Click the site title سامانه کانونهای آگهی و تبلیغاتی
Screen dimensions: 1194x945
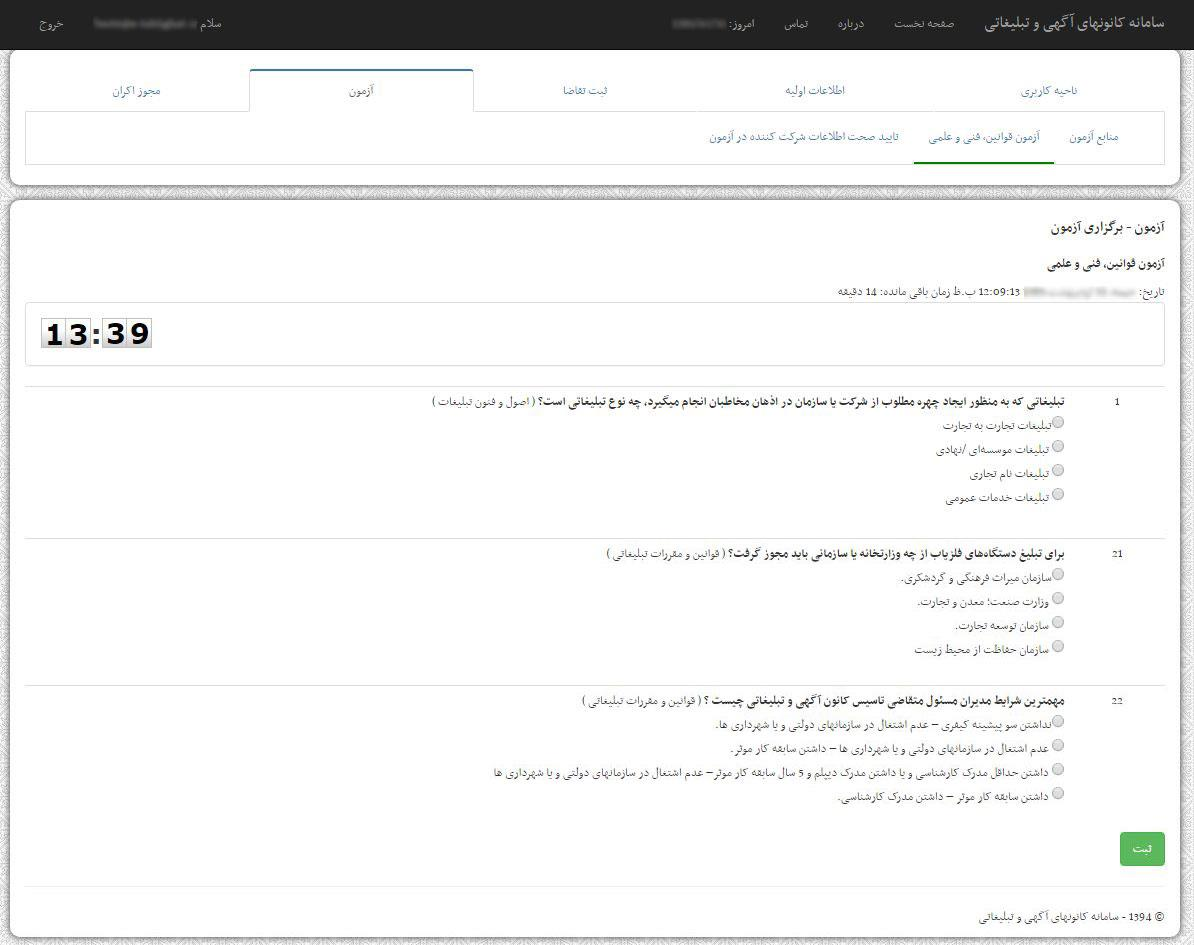click(x=1074, y=24)
